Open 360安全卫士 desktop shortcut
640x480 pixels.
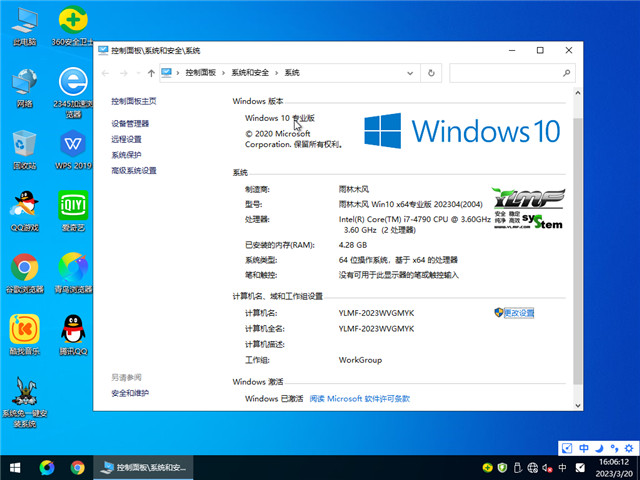pos(73,26)
